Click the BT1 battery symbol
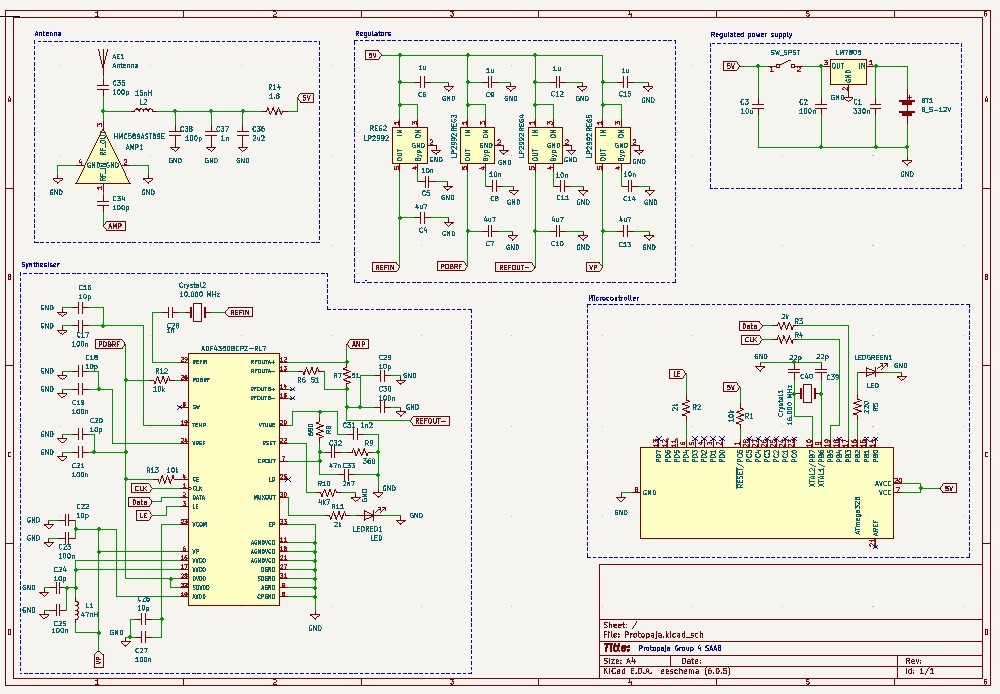This screenshot has height=694, width=1000. click(907, 107)
